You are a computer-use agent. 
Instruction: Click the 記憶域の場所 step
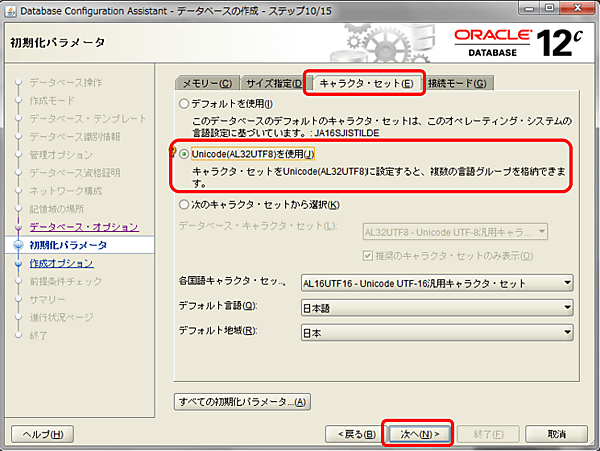tap(57, 209)
